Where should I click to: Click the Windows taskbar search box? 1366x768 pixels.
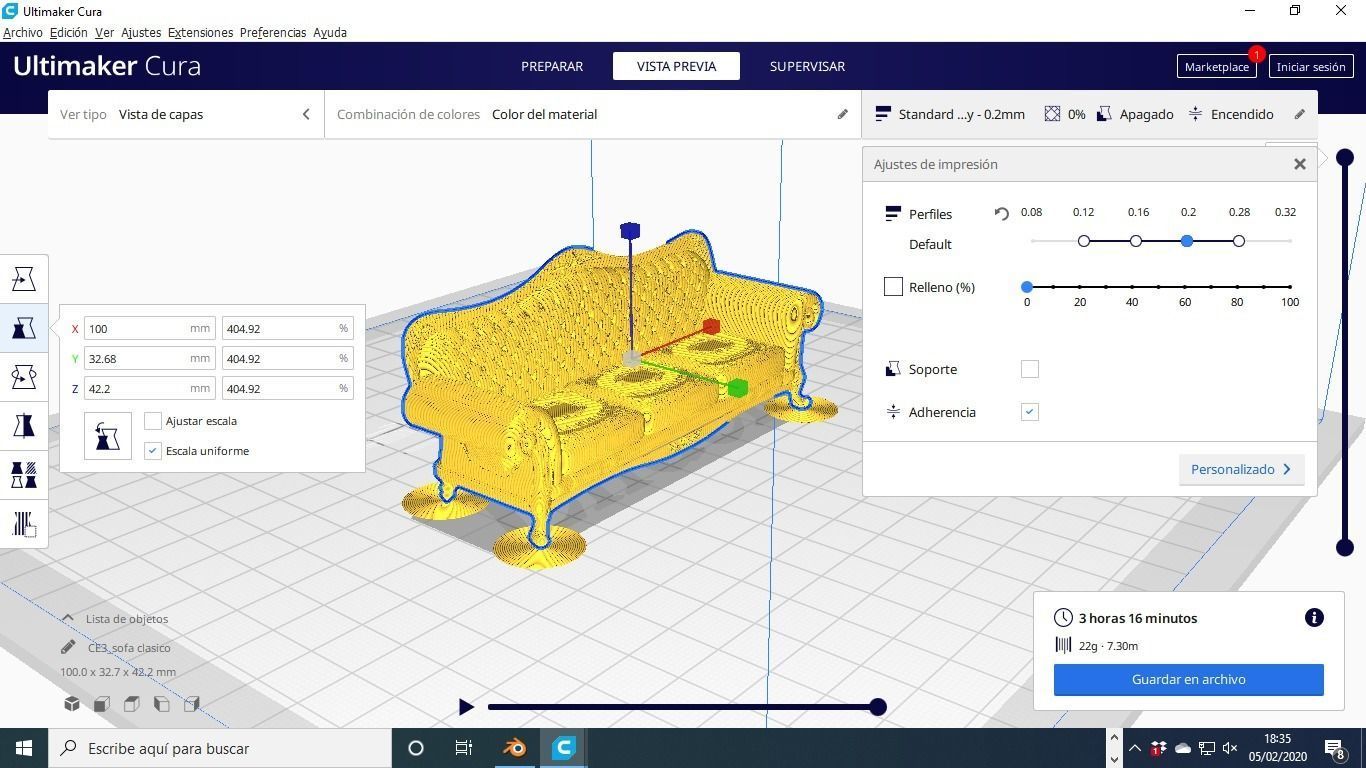(x=220, y=748)
